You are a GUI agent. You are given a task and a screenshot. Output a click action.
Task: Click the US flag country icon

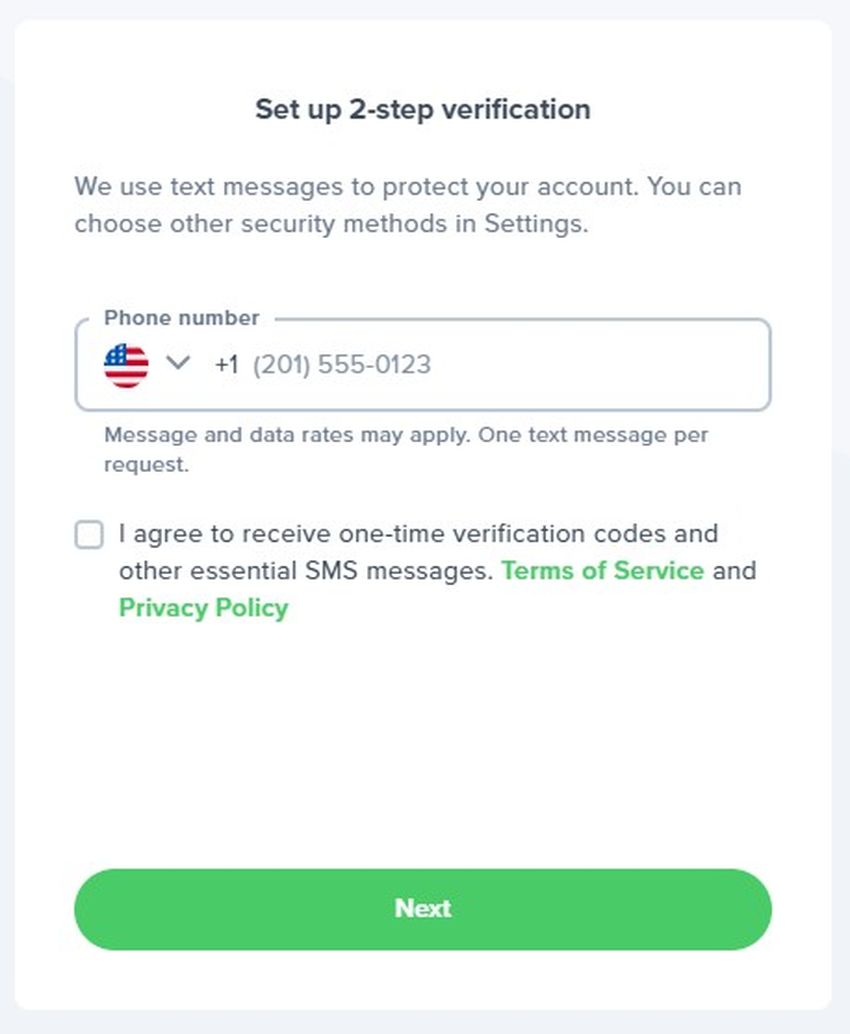coord(126,364)
